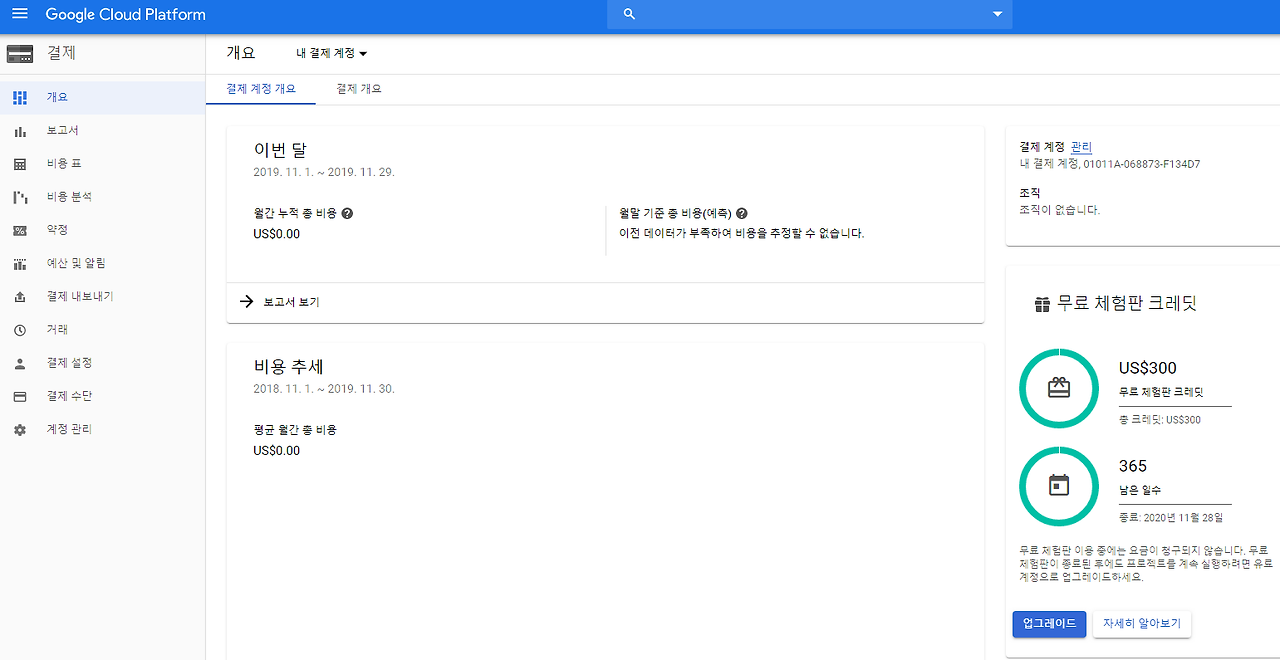Click US$0.00 under 월간 누적 총 비용
1280x660 pixels.
tap(277, 234)
